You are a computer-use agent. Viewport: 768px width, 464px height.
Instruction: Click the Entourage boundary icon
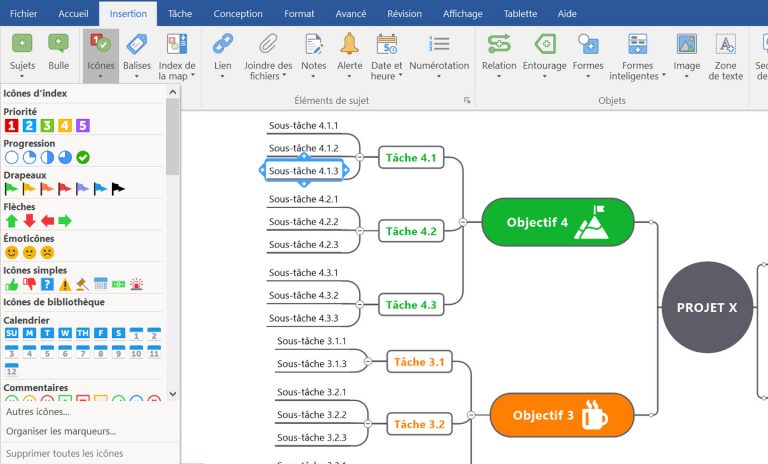[544, 44]
